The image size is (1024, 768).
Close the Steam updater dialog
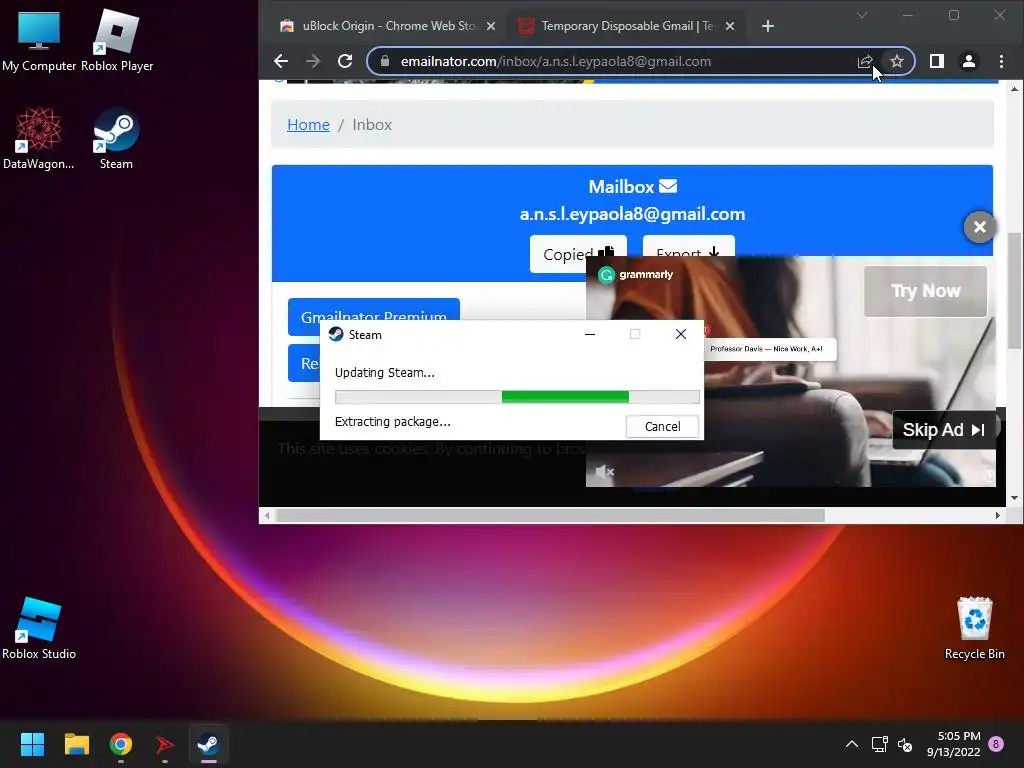tap(680, 334)
